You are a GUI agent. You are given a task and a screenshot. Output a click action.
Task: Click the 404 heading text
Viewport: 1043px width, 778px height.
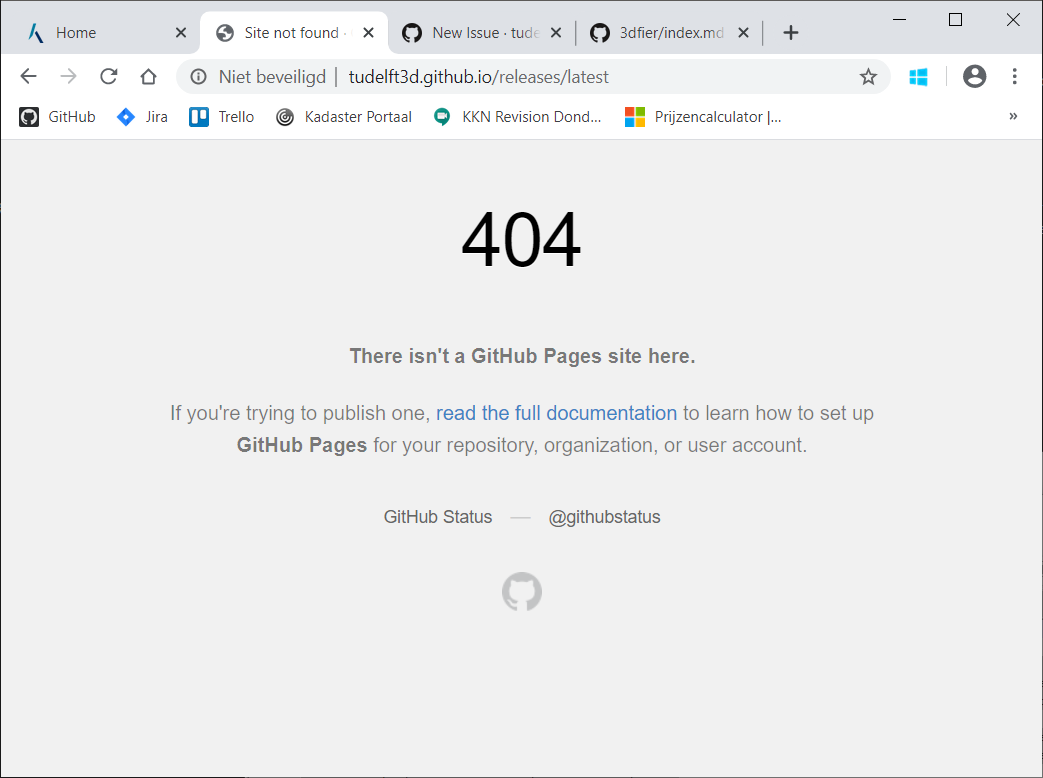pos(522,239)
